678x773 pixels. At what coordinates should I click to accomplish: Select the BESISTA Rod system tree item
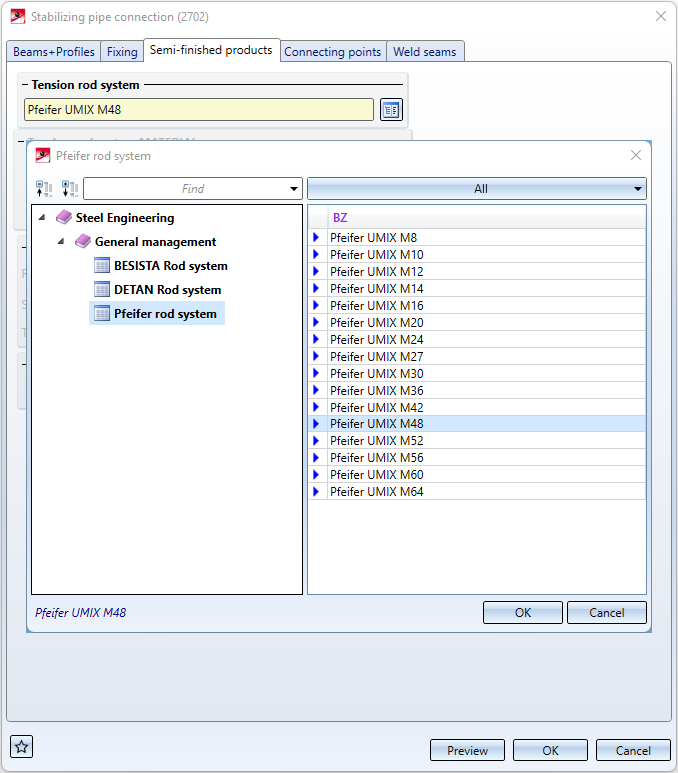(x=171, y=265)
